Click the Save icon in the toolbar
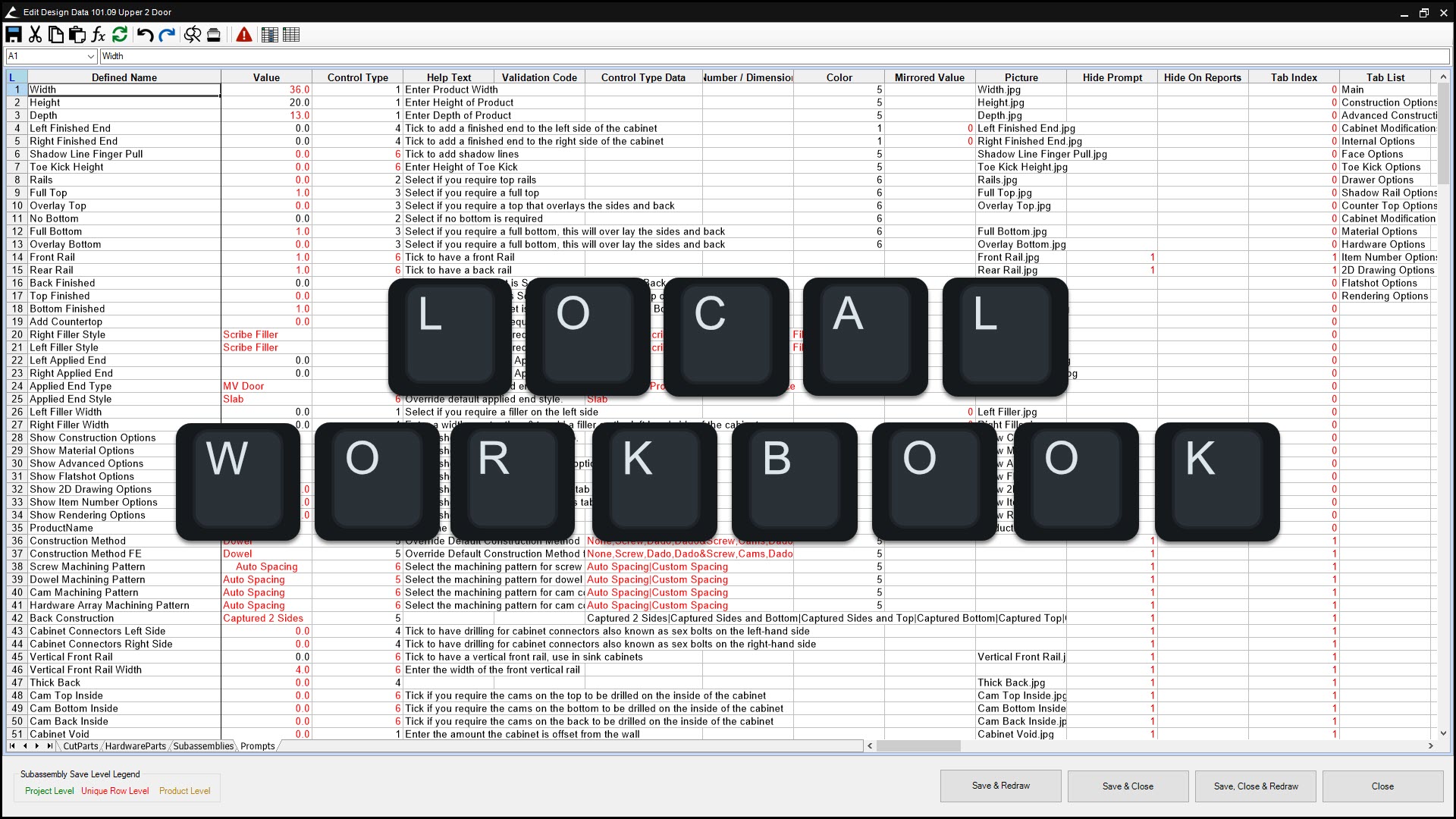Image resolution: width=1456 pixels, height=819 pixels. 13,34
